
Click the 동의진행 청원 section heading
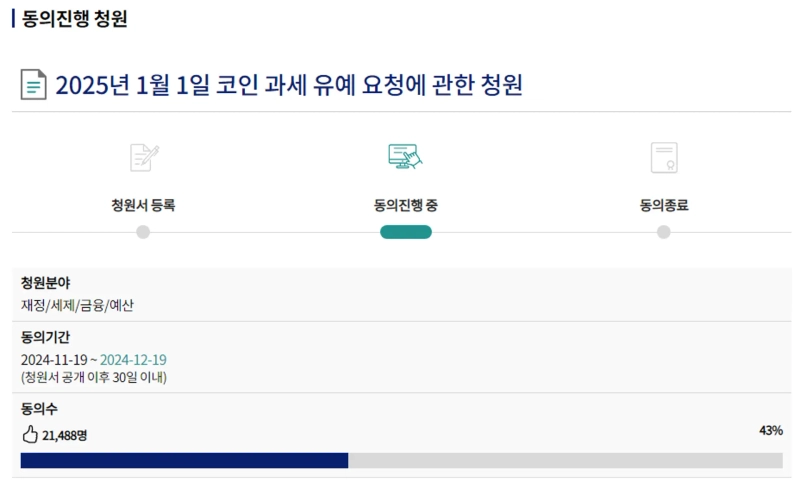point(75,19)
